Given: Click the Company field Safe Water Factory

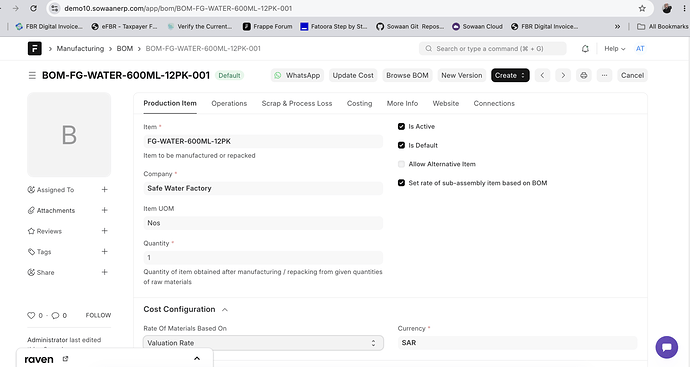Looking at the screenshot, I should (x=263, y=188).
